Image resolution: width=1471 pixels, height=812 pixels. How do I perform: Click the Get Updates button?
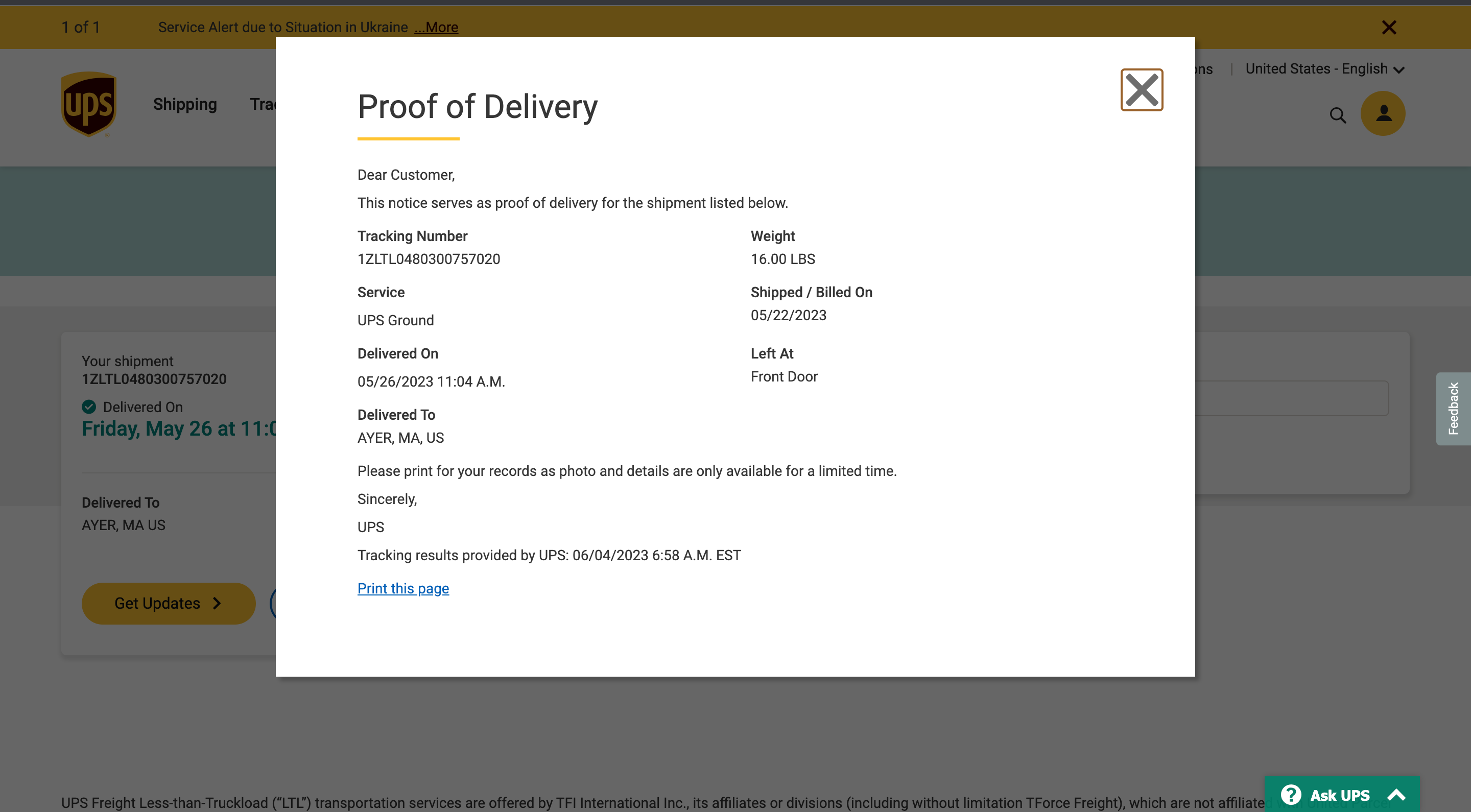[168, 603]
